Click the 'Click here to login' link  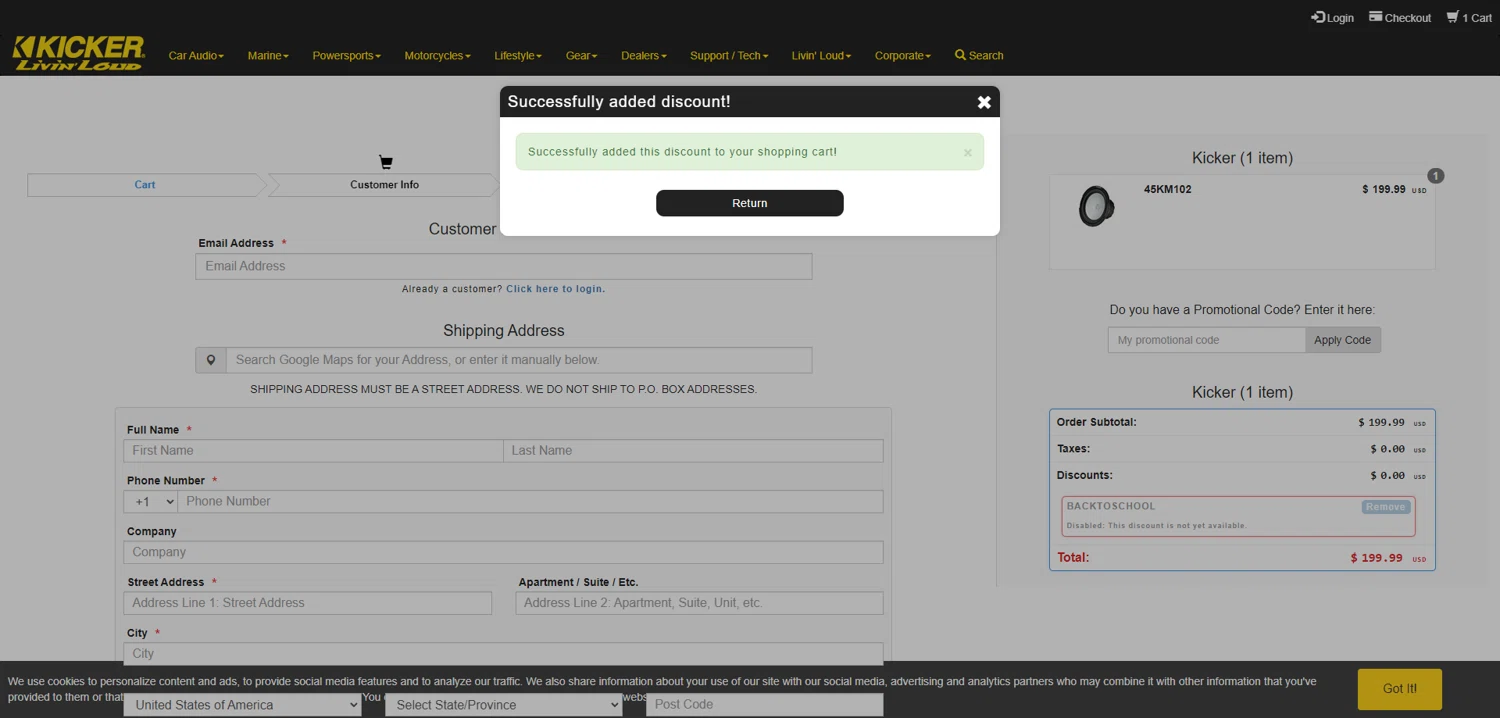[555, 289]
